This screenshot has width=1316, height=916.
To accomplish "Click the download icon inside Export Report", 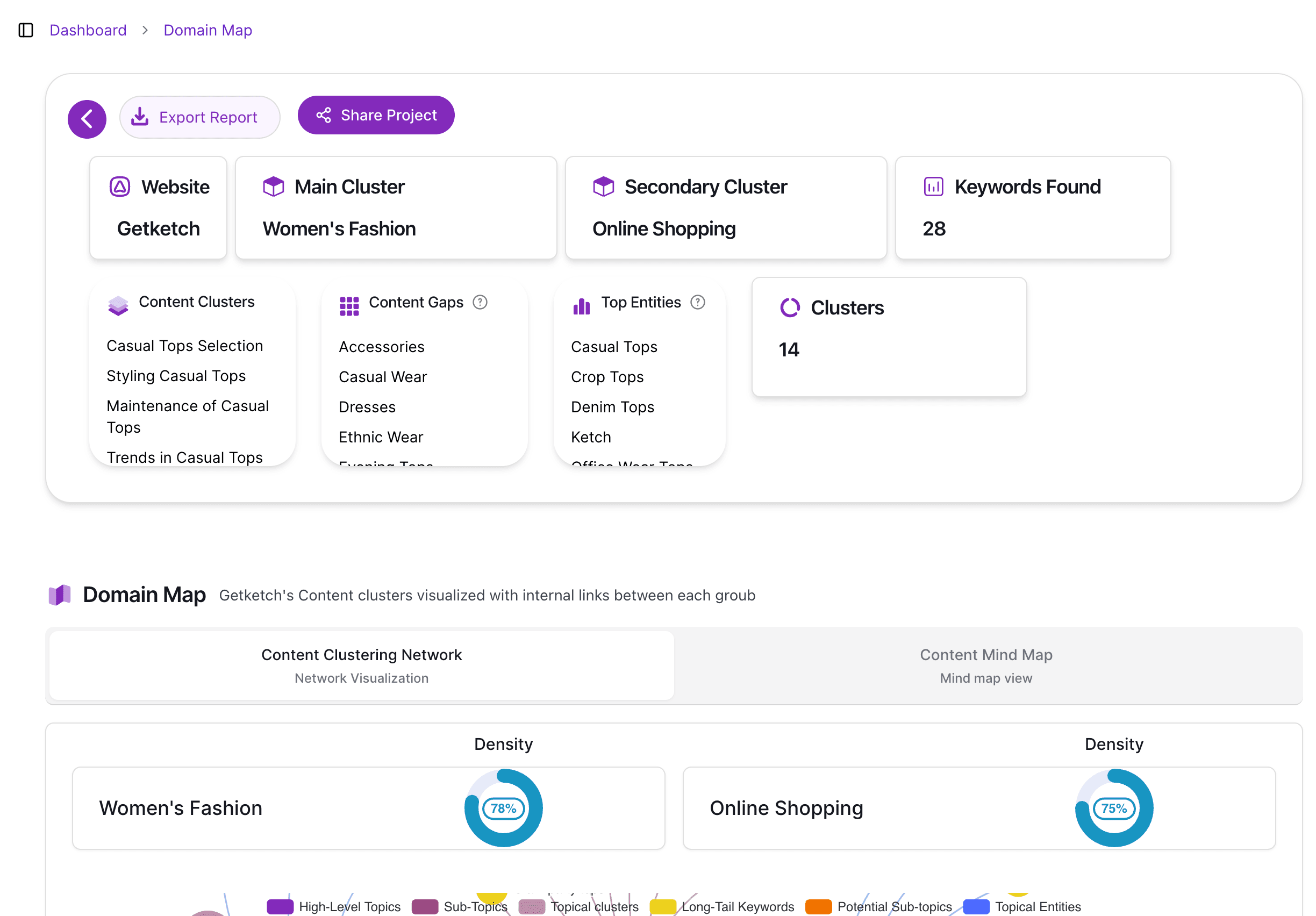I will tap(139, 116).
